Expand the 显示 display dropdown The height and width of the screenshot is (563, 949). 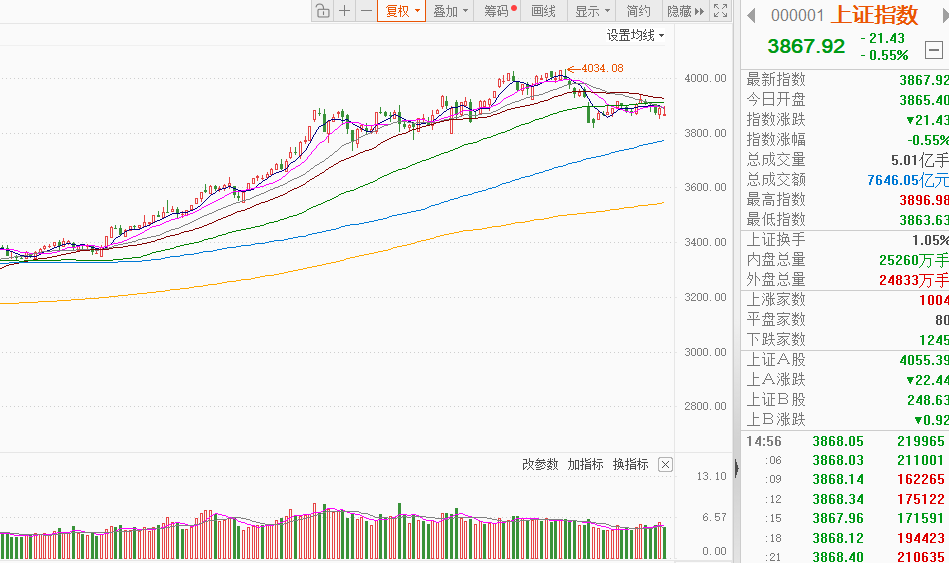pyautogui.click(x=593, y=11)
